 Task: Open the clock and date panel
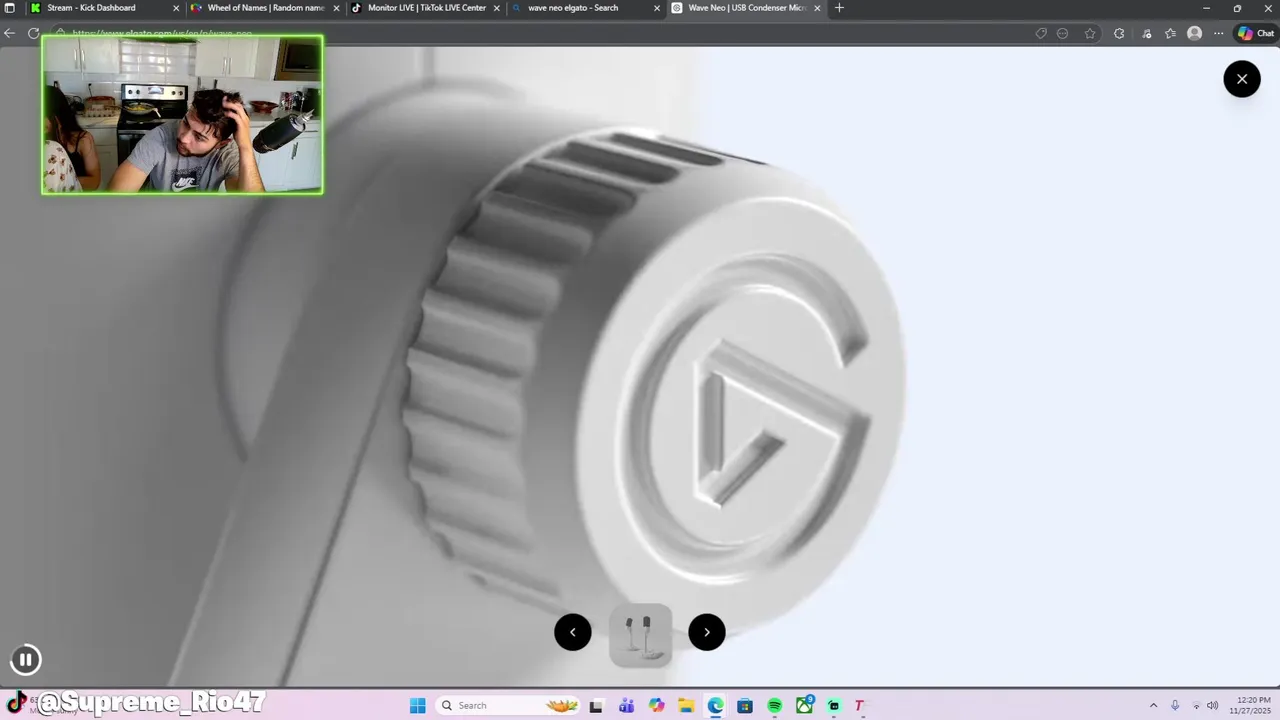1252,706
